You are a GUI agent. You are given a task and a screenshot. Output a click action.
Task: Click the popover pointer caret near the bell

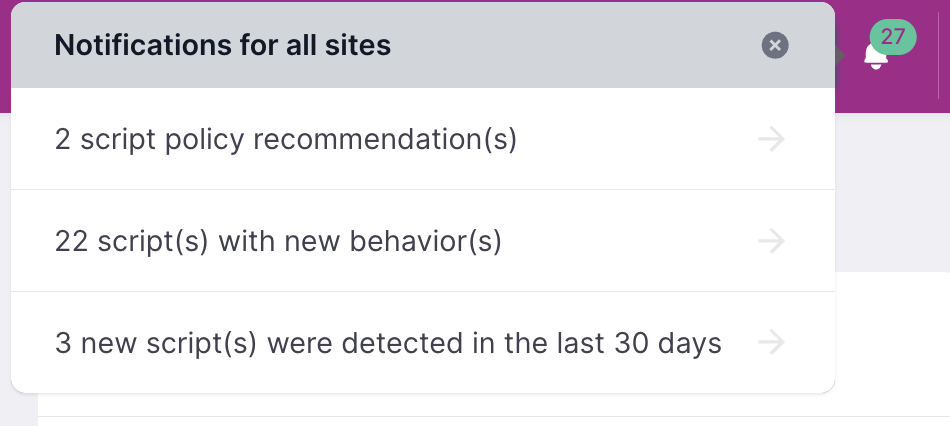pos(840,56)
